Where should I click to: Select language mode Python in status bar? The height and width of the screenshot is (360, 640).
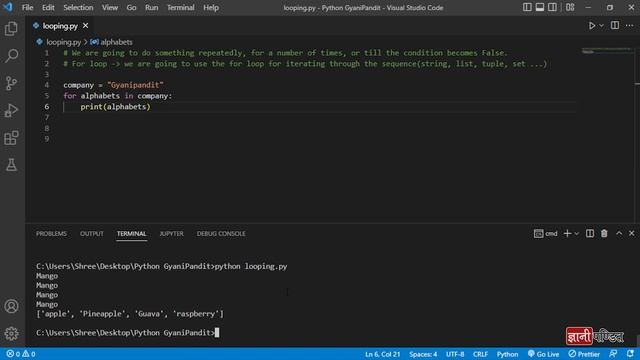(x=507, y=354)
